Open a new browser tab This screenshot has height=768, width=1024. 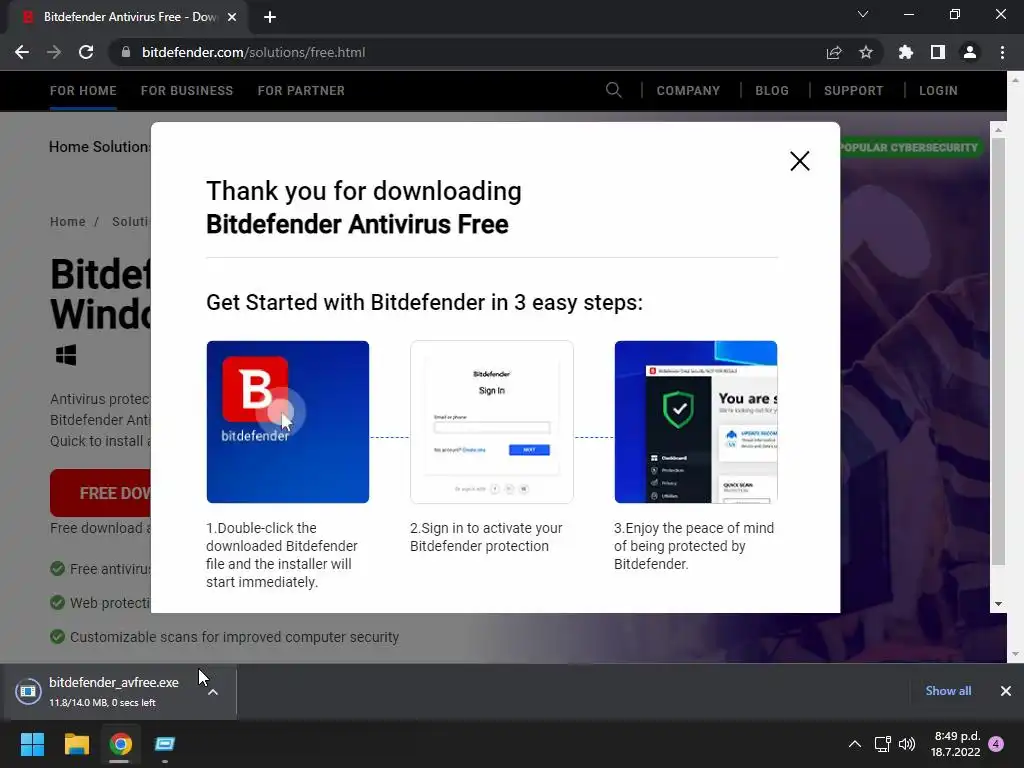(x=270, y=17)
